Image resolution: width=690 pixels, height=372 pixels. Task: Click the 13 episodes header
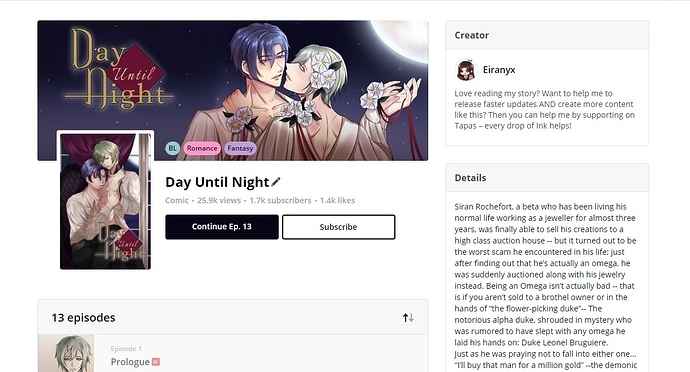[83, 317]
